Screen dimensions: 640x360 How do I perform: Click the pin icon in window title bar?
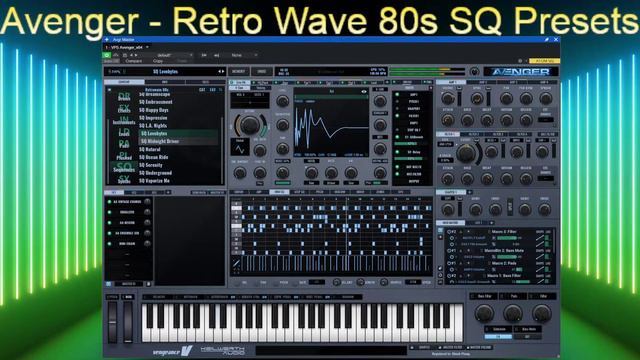[547, 40]
